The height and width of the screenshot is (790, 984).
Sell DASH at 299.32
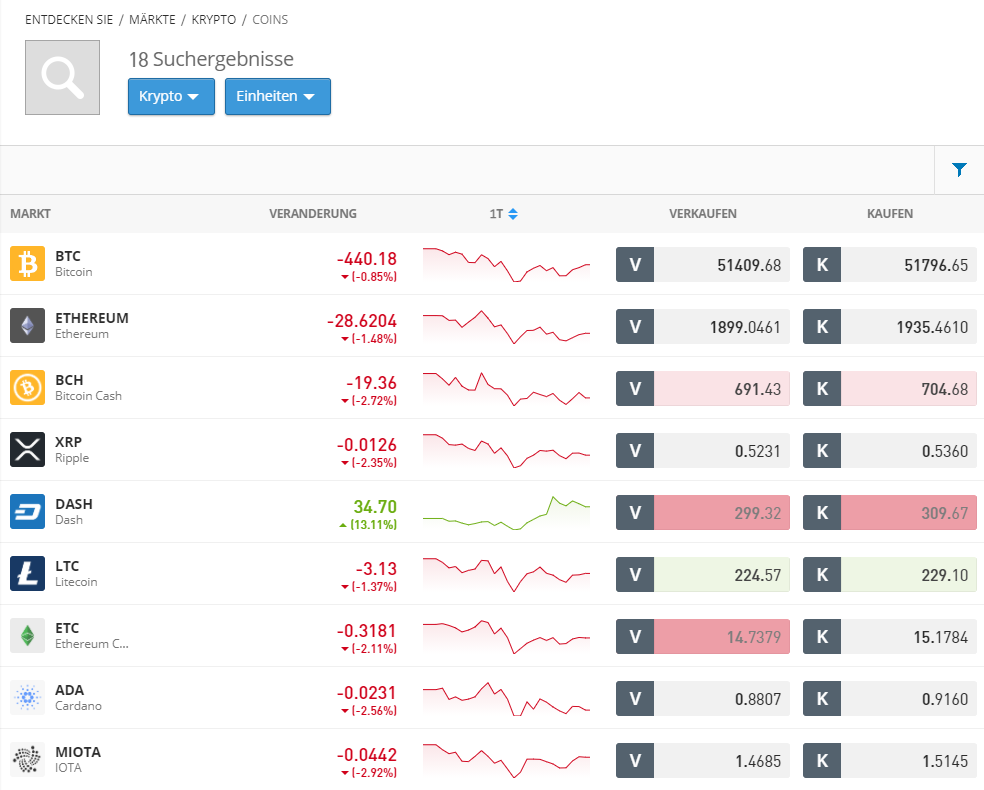coord(702,513)
